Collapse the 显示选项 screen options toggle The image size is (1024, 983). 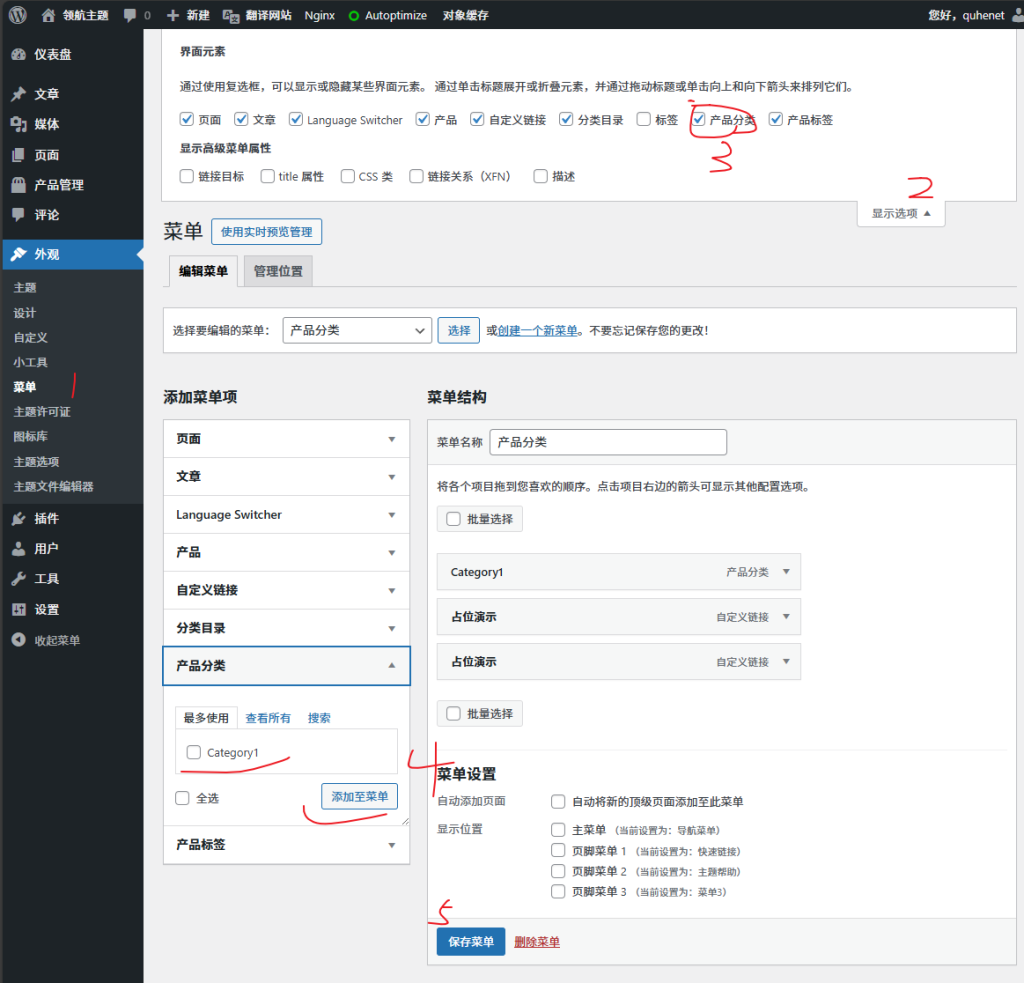pyautogui.click(x=900, y=213)
